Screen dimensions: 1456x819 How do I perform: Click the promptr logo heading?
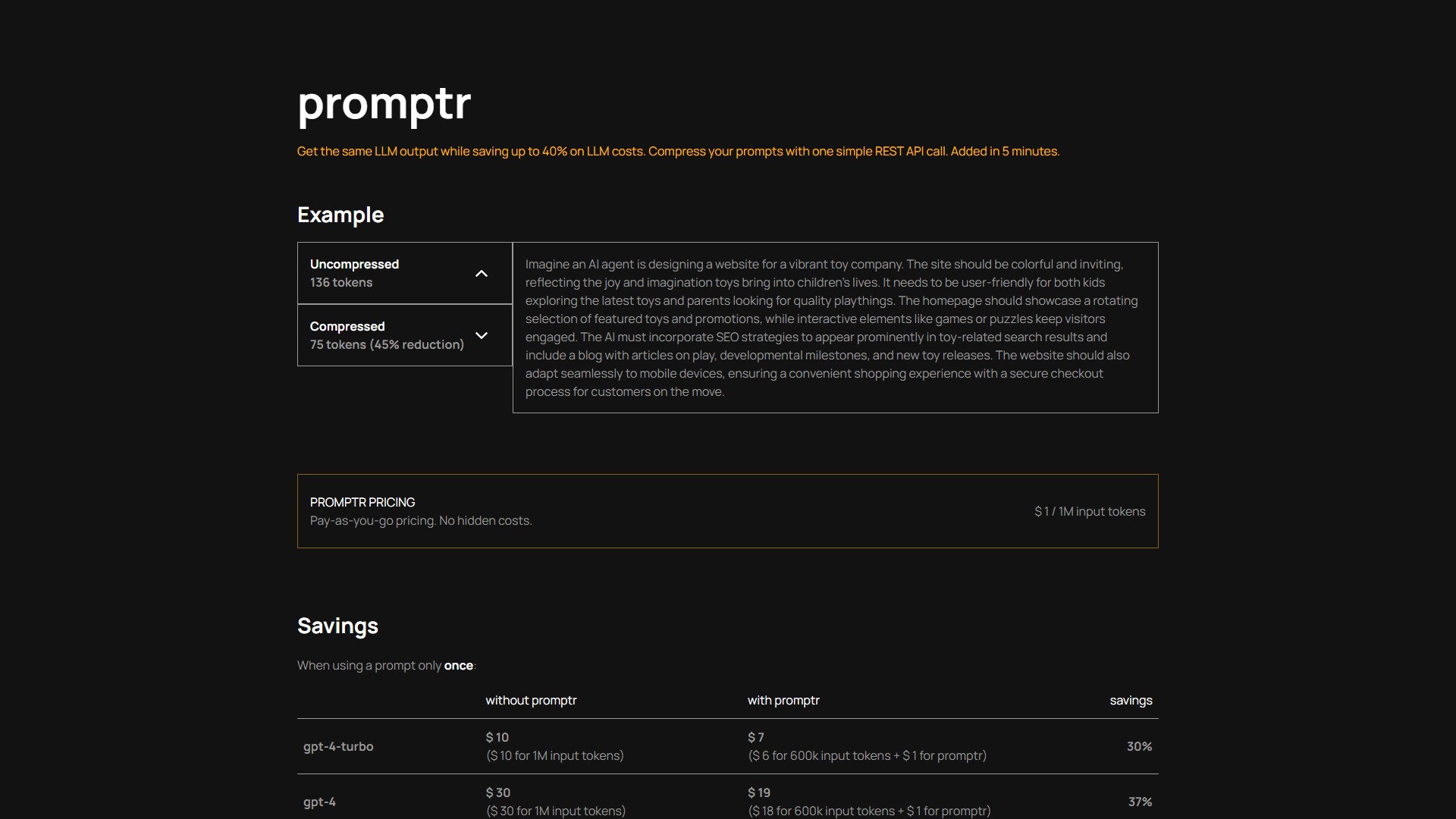click(384, 105)
